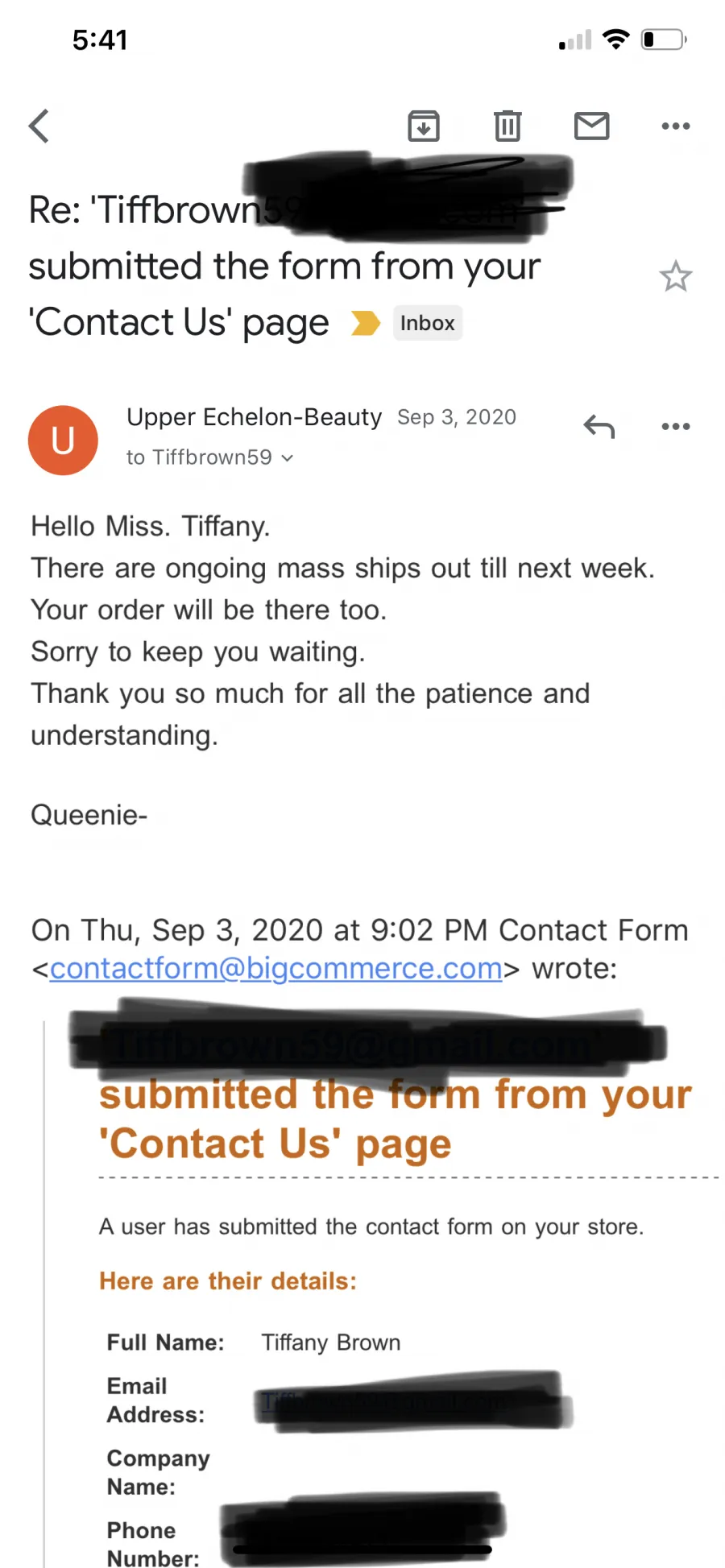Tap the orange U sender avatar
Screen dimensions: 725x1568
[63, 440]
